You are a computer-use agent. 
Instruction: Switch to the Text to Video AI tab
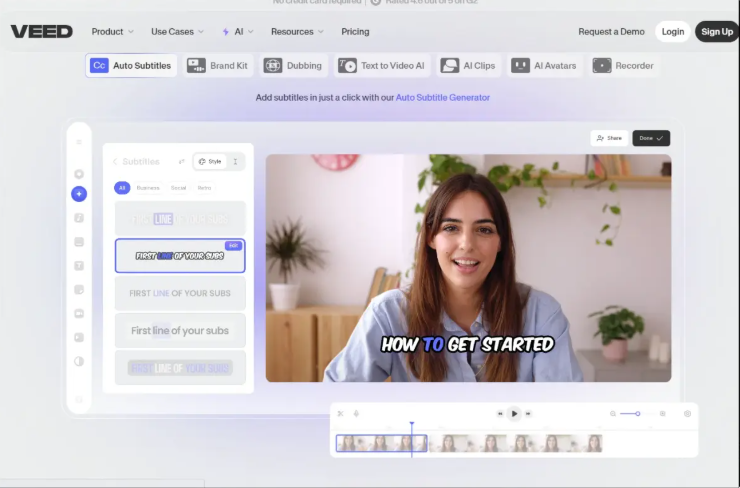382,66
